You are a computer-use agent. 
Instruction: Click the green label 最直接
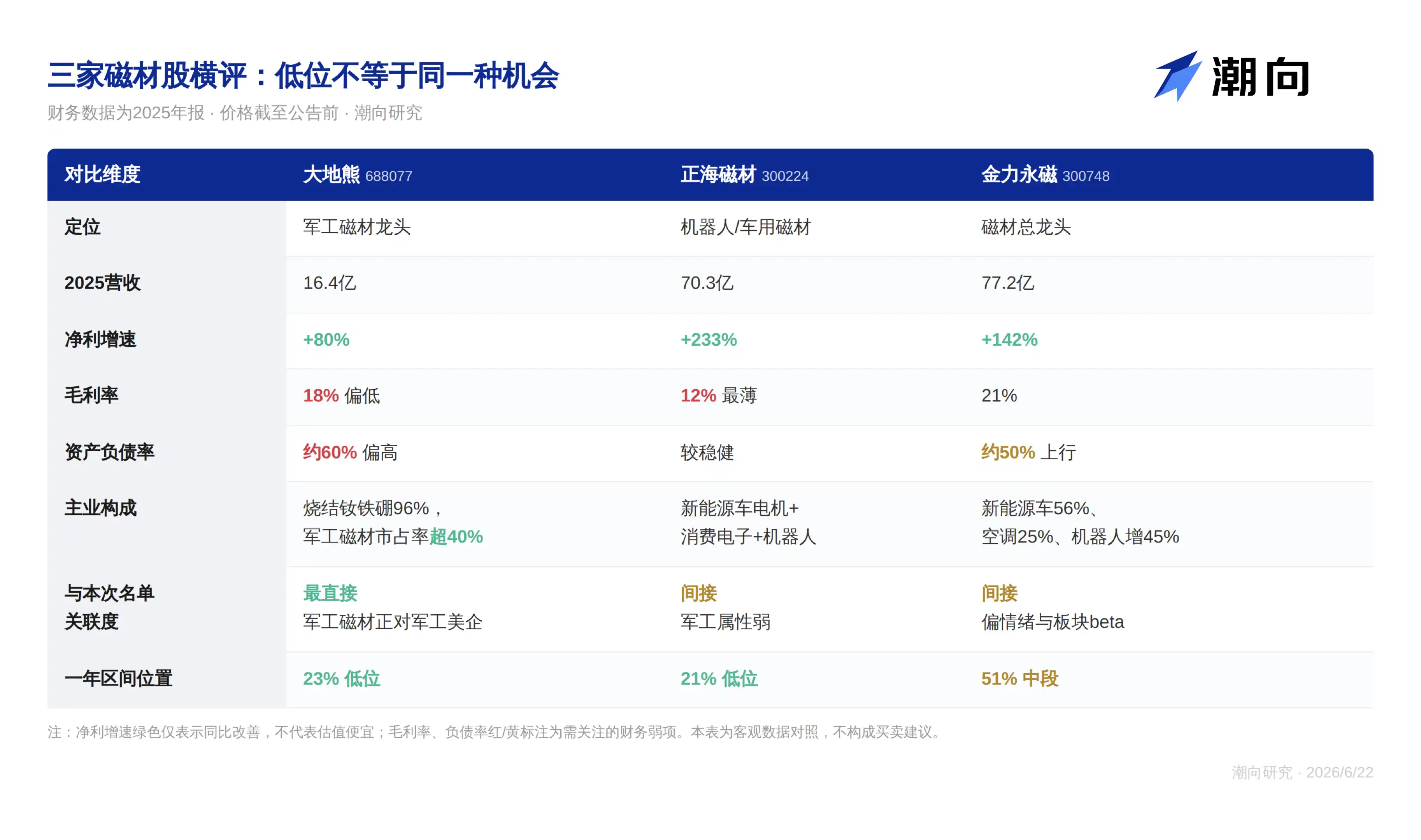coord(330,593)
